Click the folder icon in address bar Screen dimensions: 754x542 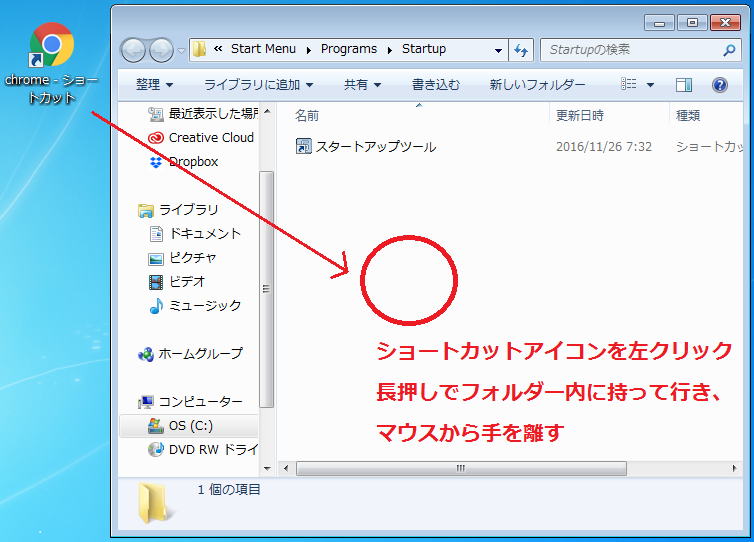coord(200,49)
